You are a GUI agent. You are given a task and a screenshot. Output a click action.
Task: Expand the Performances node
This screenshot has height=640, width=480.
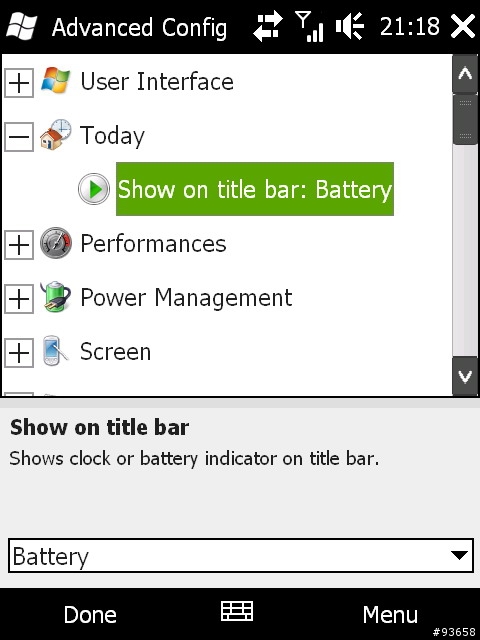pyautogui.click(x=19, y=244)
